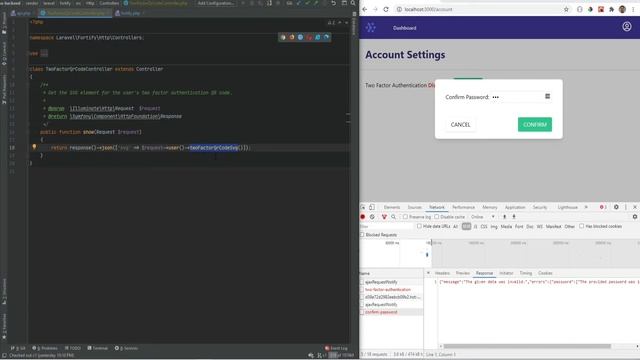Check the Blocked Requests checkbox
The width and height of the screenshot is (640, 360).
pos(362,235)
